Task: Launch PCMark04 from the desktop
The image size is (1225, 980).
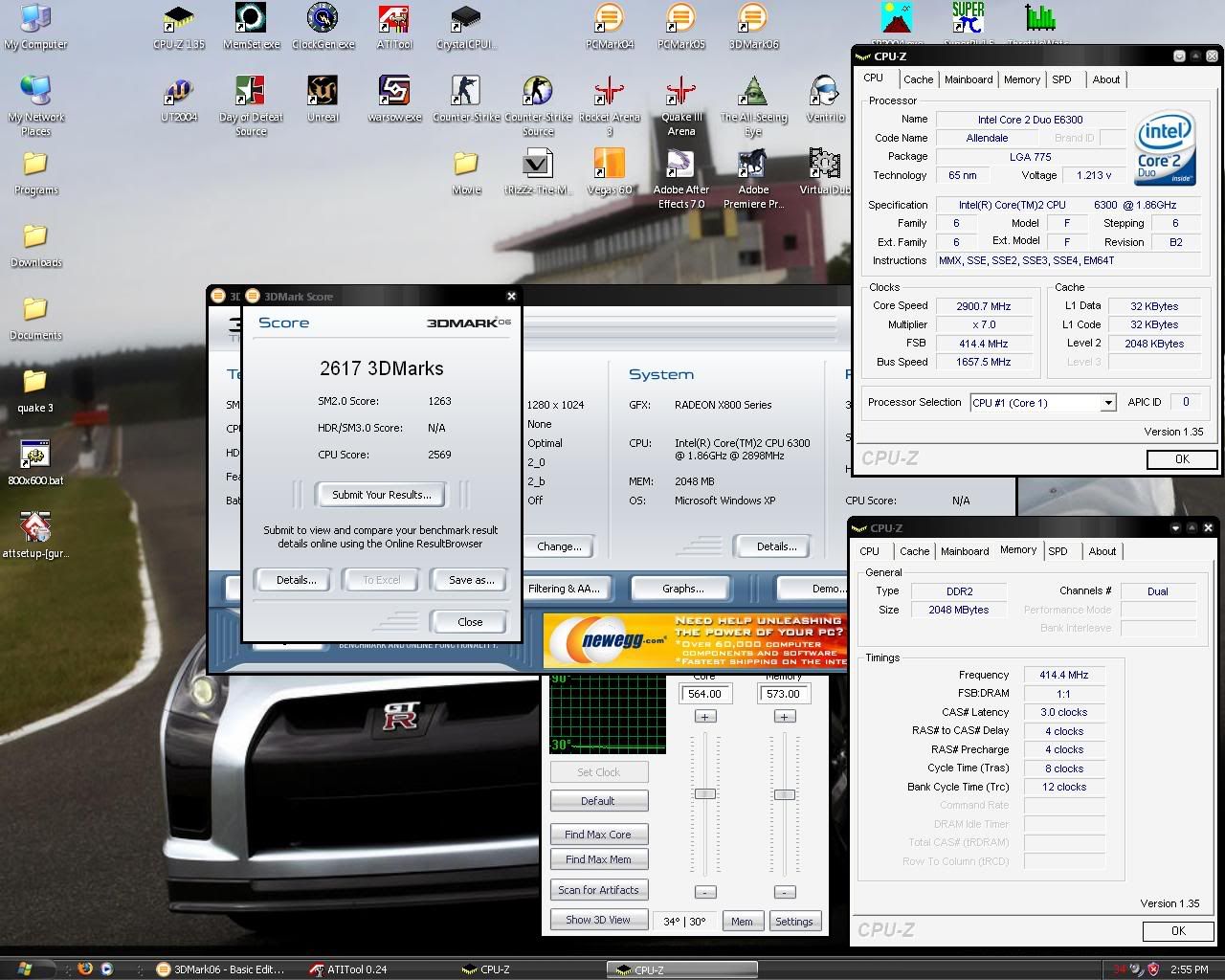Action: (610, 26)
